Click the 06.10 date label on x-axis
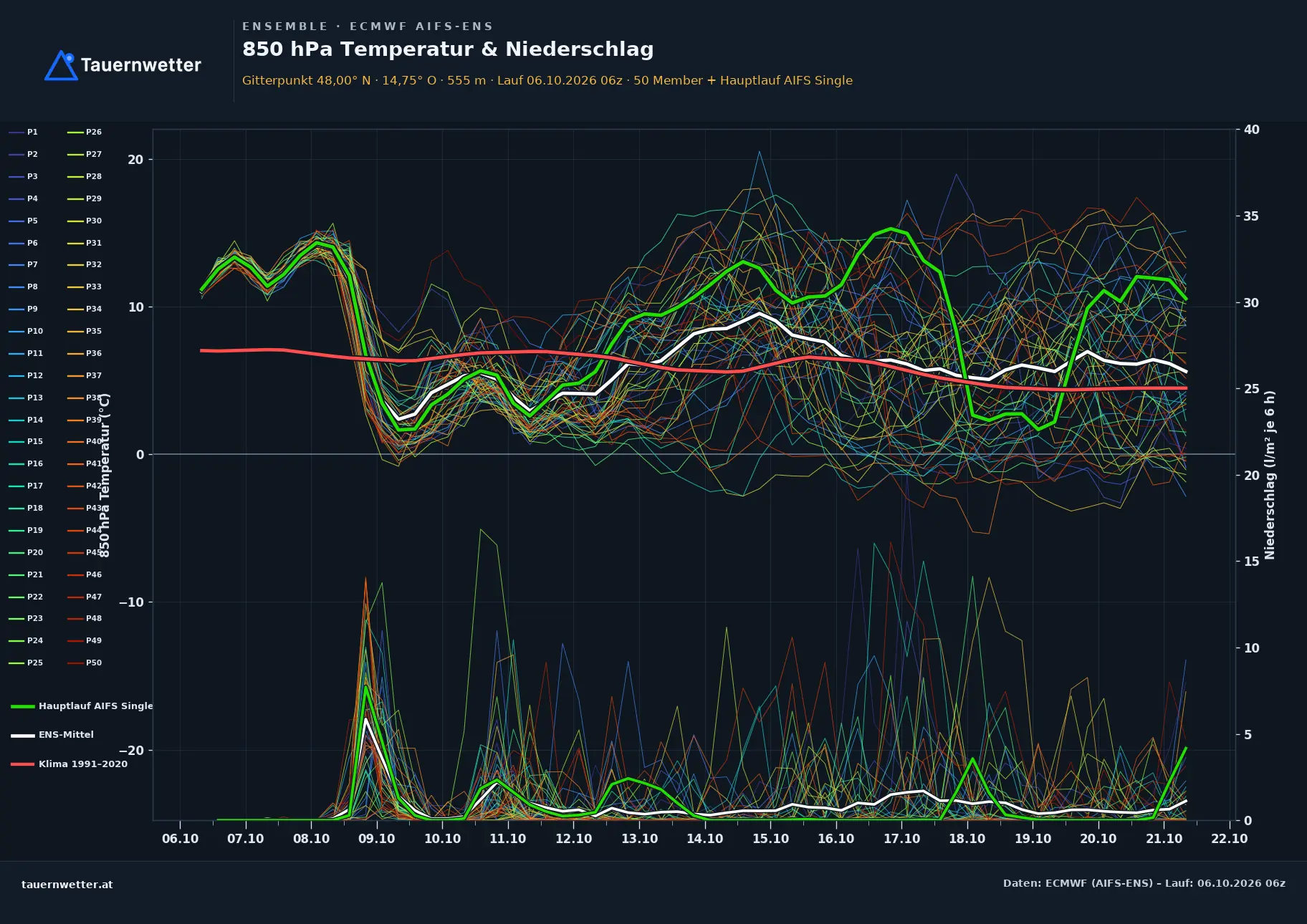The width and height of the screenshot is (1307, 924). tap(180, 839)
